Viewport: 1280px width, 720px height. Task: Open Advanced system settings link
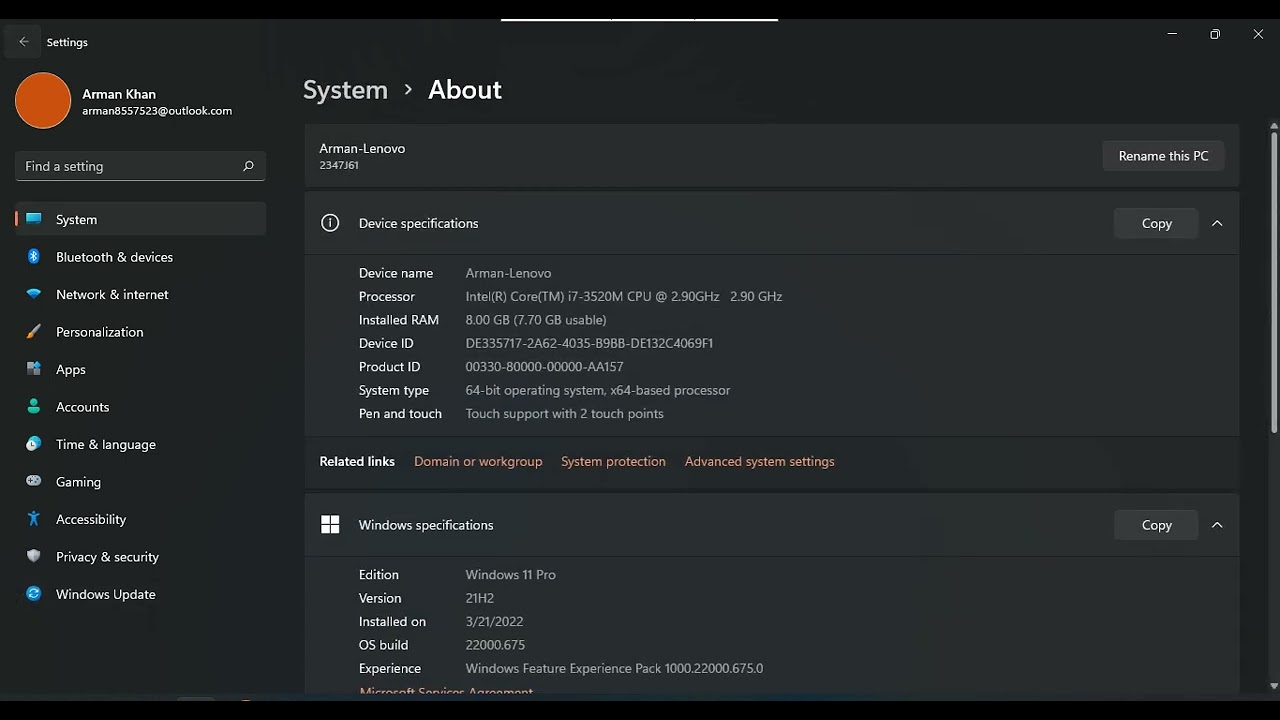(759, 461)
